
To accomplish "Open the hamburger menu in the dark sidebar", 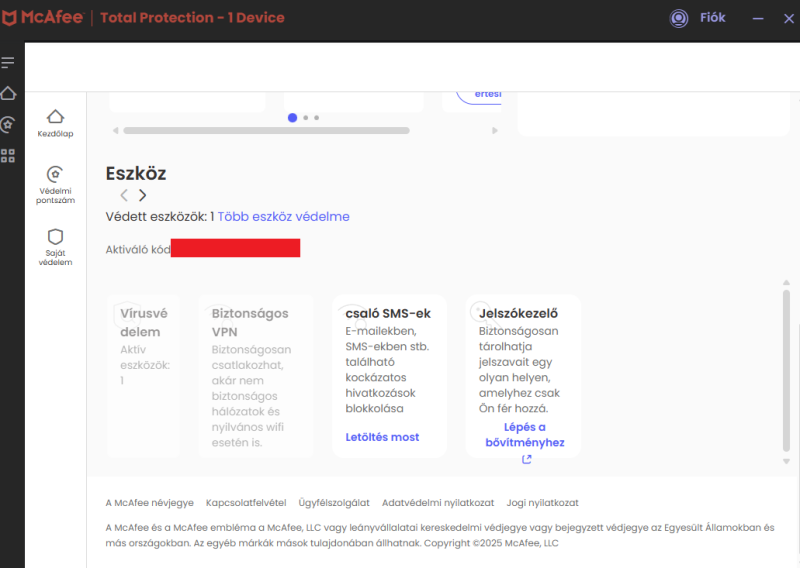I will tap(8, 63).
